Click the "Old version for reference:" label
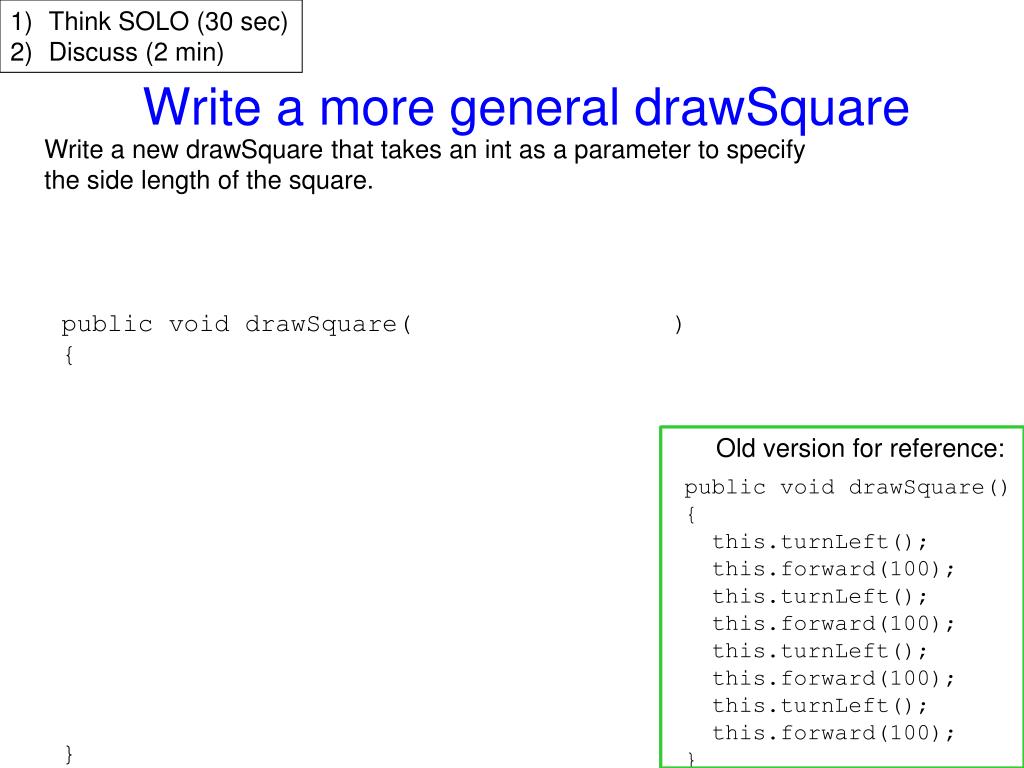Image resolution: width=1024 pixels, height=768 pixels. (x=860, y=449)
